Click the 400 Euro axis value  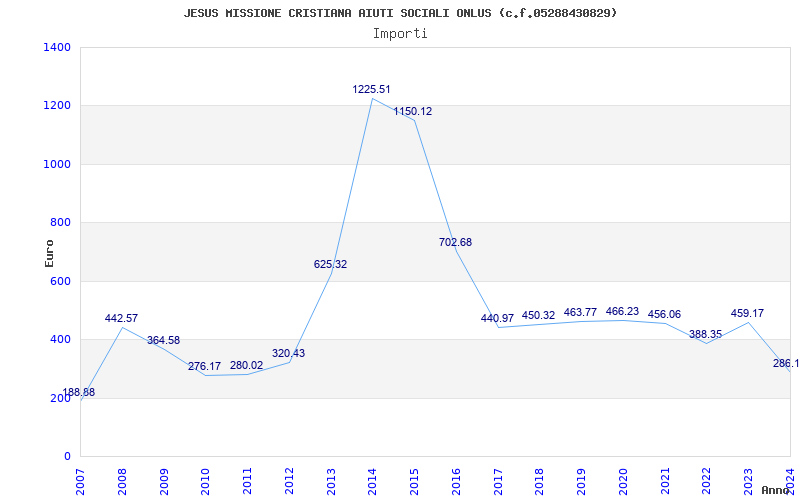coord(60,339)
